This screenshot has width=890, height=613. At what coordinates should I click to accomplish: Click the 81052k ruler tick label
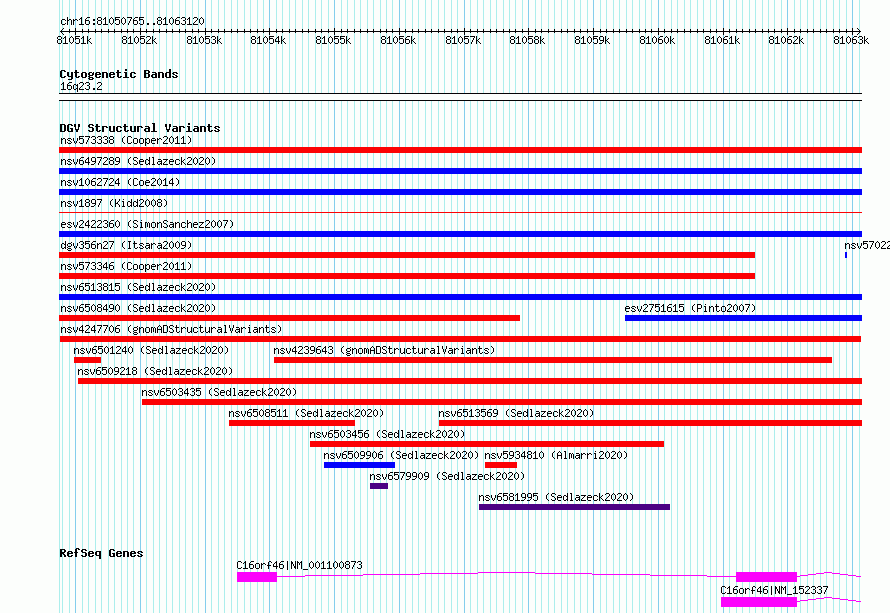click(x=139, y=40)
